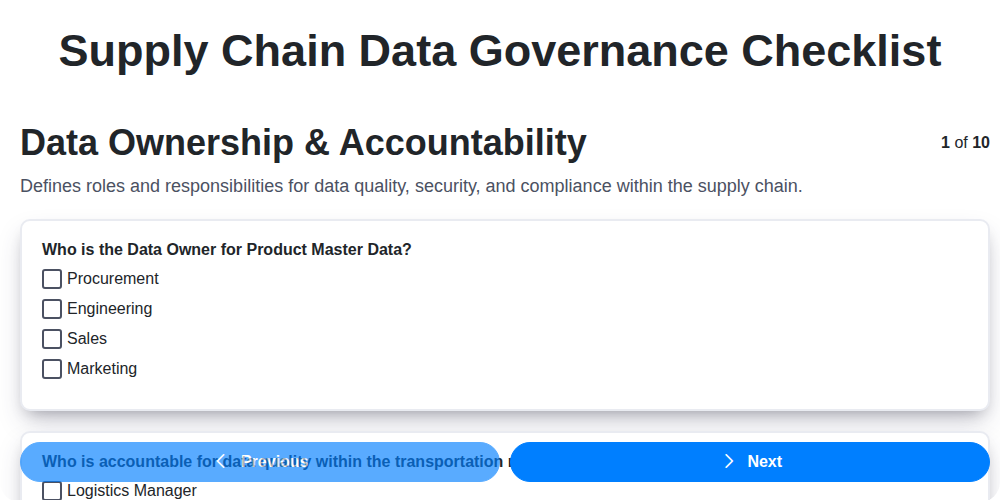
Task: Click the Supply Chain Data Governance Checklist title
Action: point(500,51)
